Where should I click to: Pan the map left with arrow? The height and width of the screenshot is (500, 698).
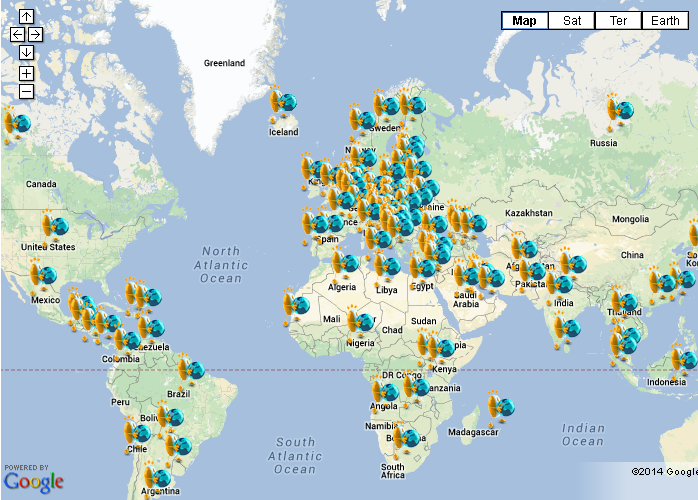pos(17,34)
